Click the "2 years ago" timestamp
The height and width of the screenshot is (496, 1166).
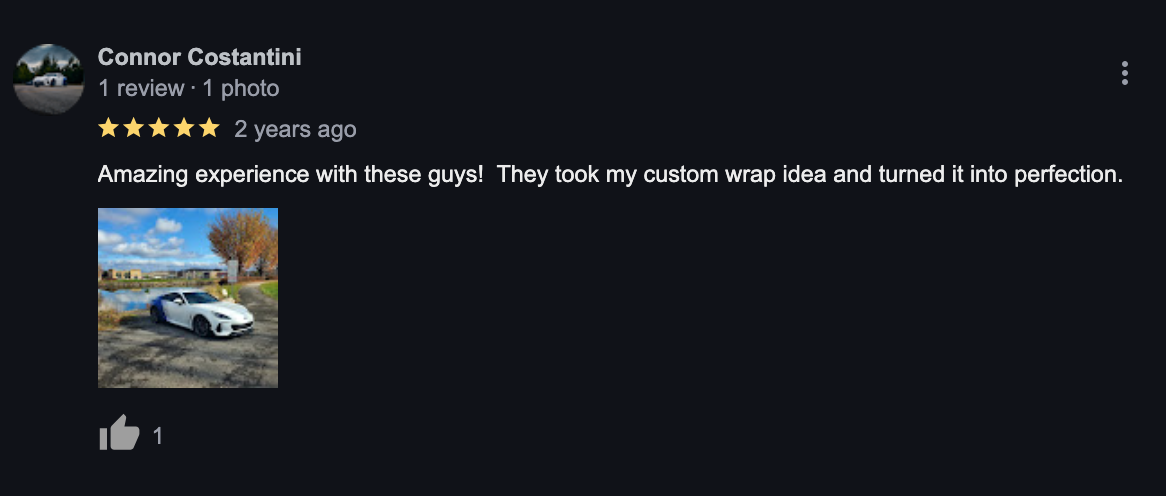(x=295, y=129)
